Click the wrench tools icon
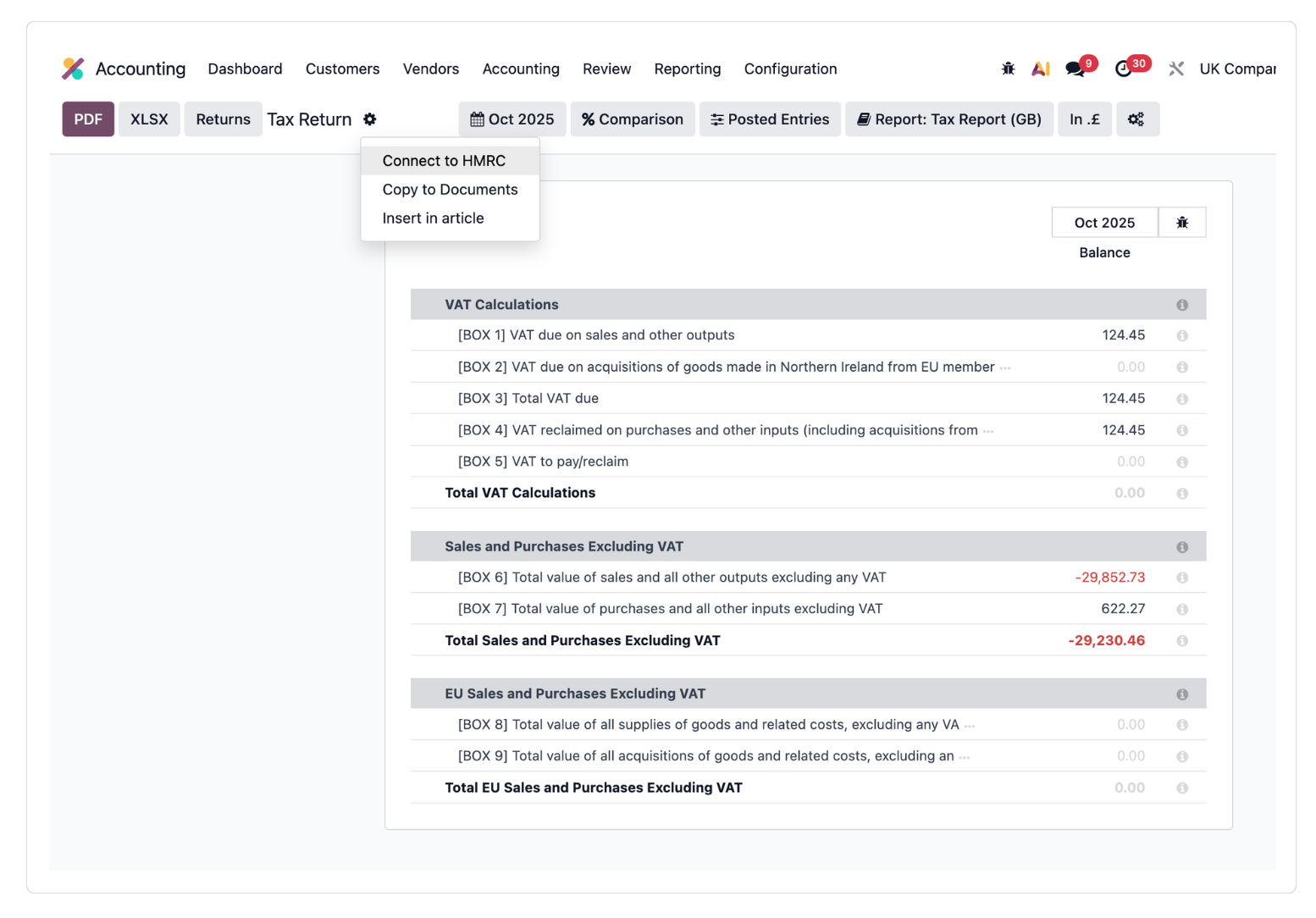This screenshot has width=1316, height=918. point(1176,69)
